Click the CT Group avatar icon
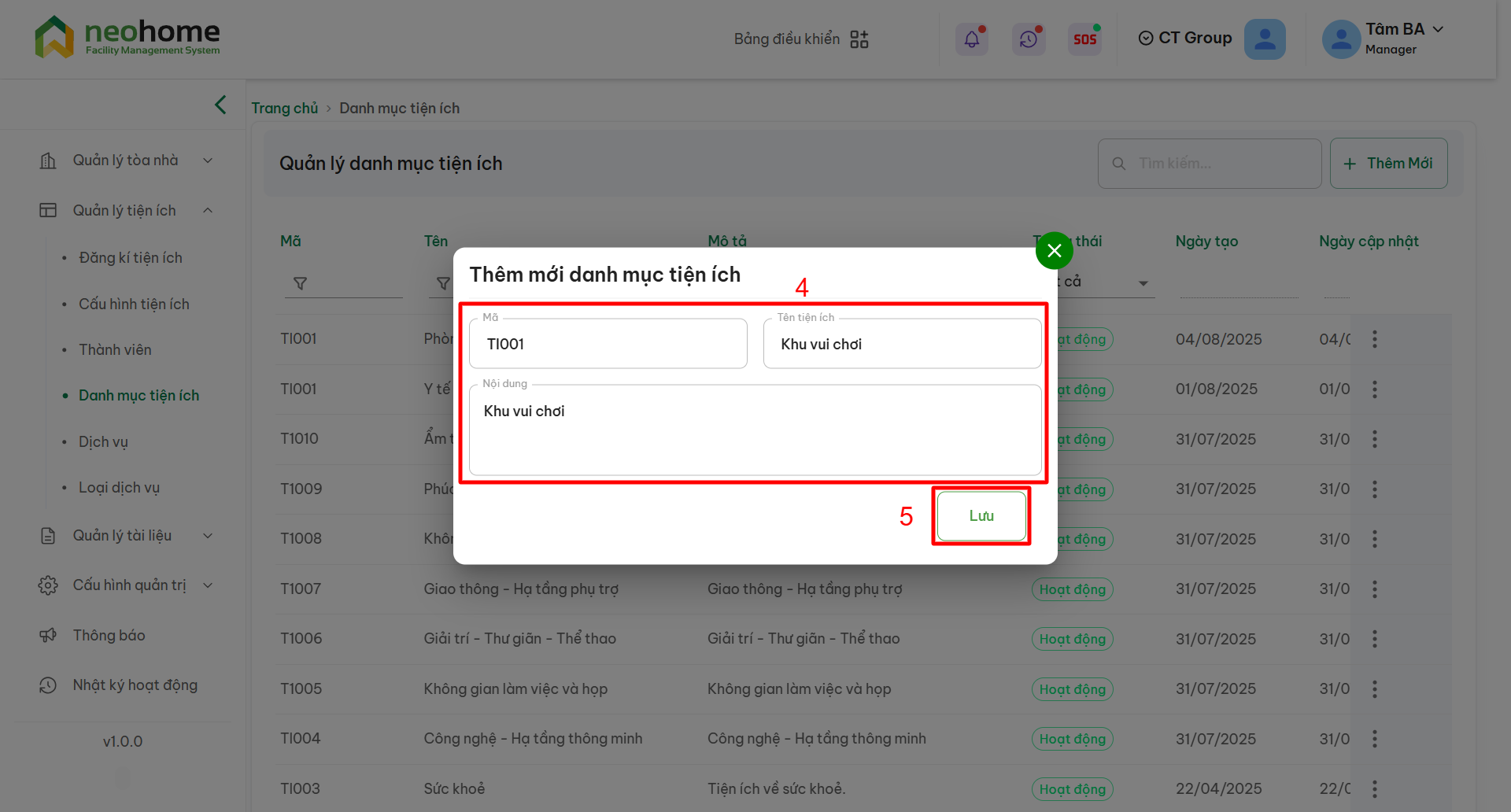The height and width of the screenshot is (812, 1511). tap(1265, 39)
